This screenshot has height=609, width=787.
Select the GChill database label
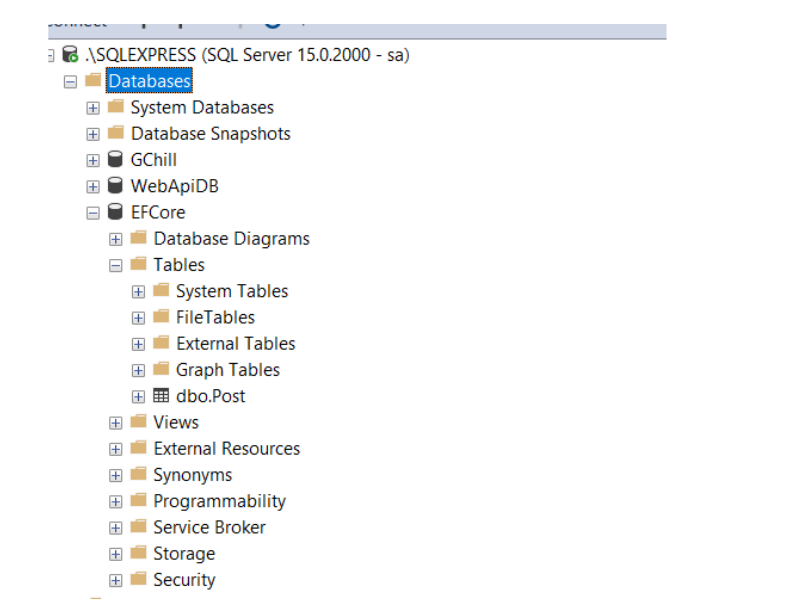point(154,160)
